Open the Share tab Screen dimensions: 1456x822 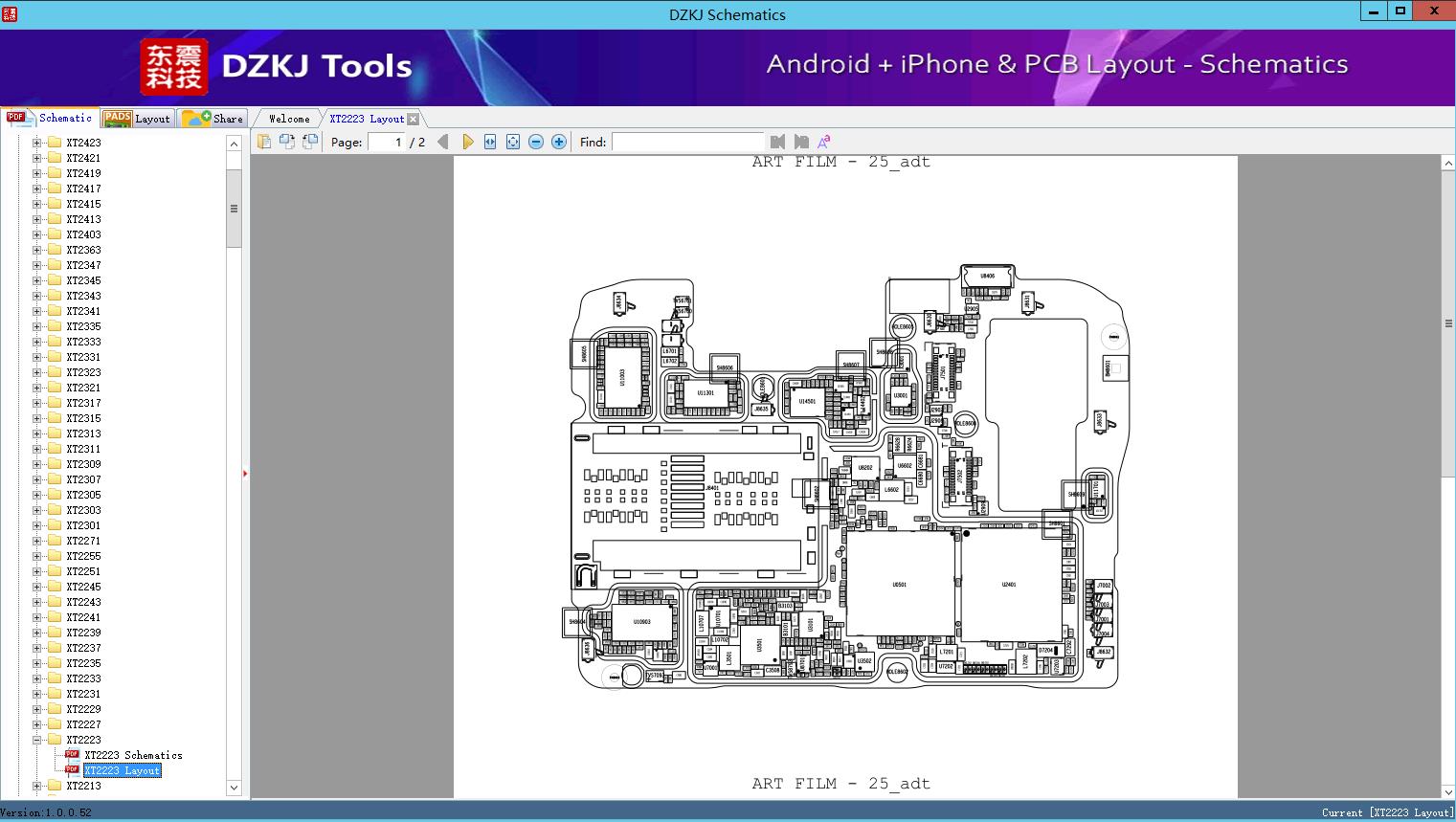(213, 119)
